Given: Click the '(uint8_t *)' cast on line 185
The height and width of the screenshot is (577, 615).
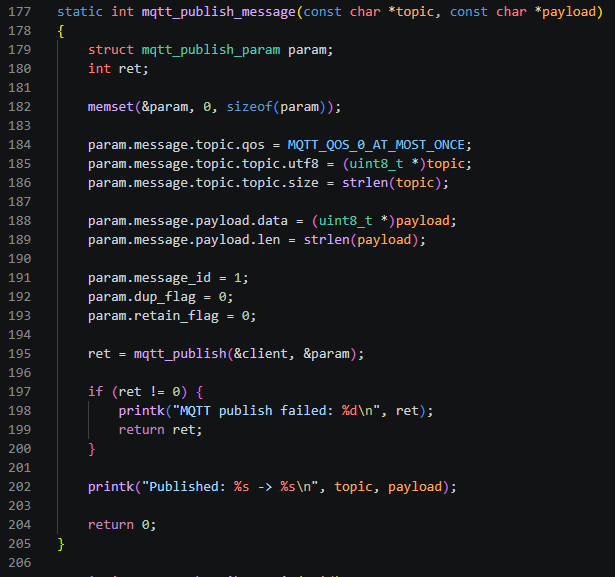Looking at the screenshot, I should pyautogui.click(x=384, y=164).
